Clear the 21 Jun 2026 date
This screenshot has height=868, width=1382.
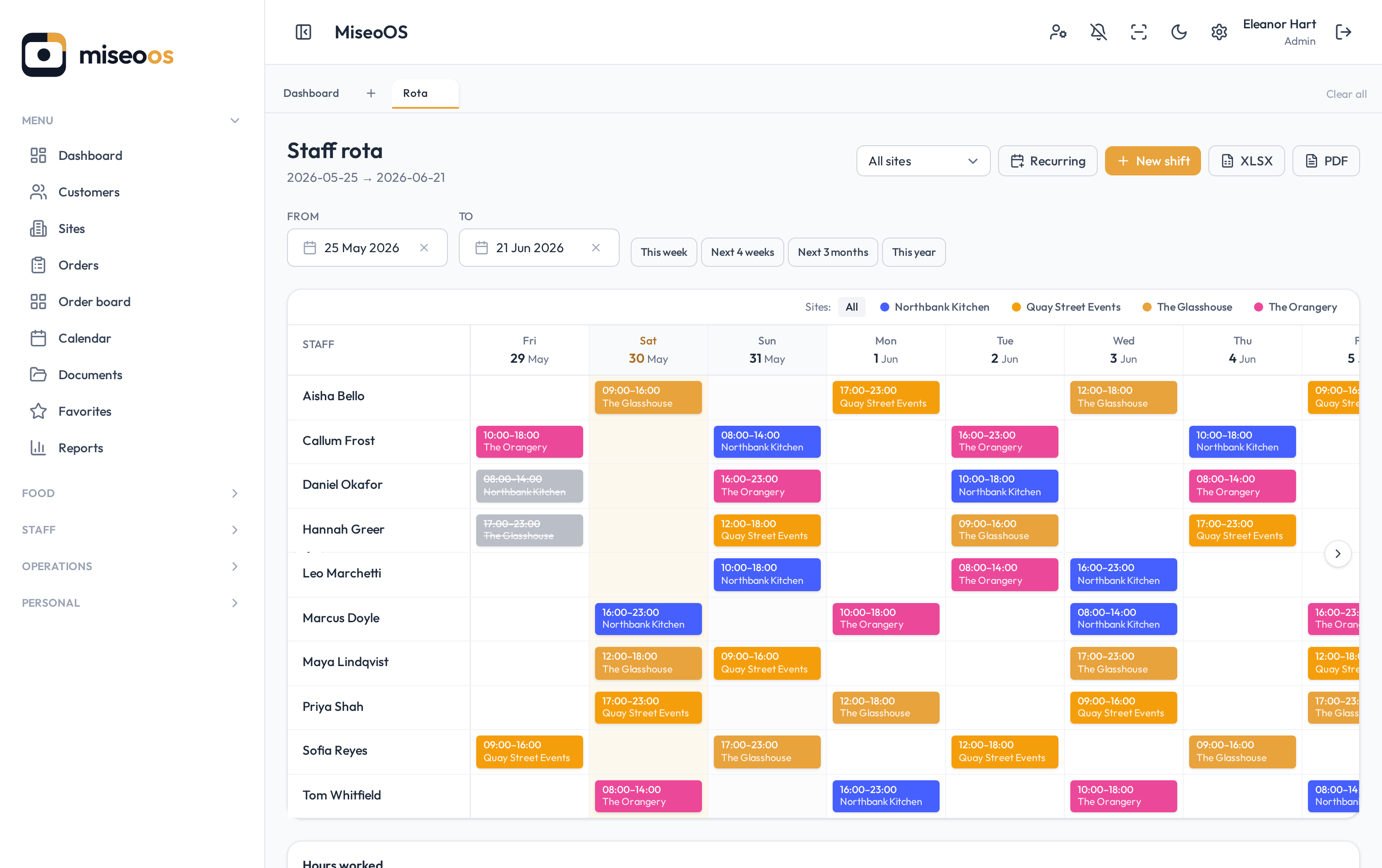pos(596,247)
